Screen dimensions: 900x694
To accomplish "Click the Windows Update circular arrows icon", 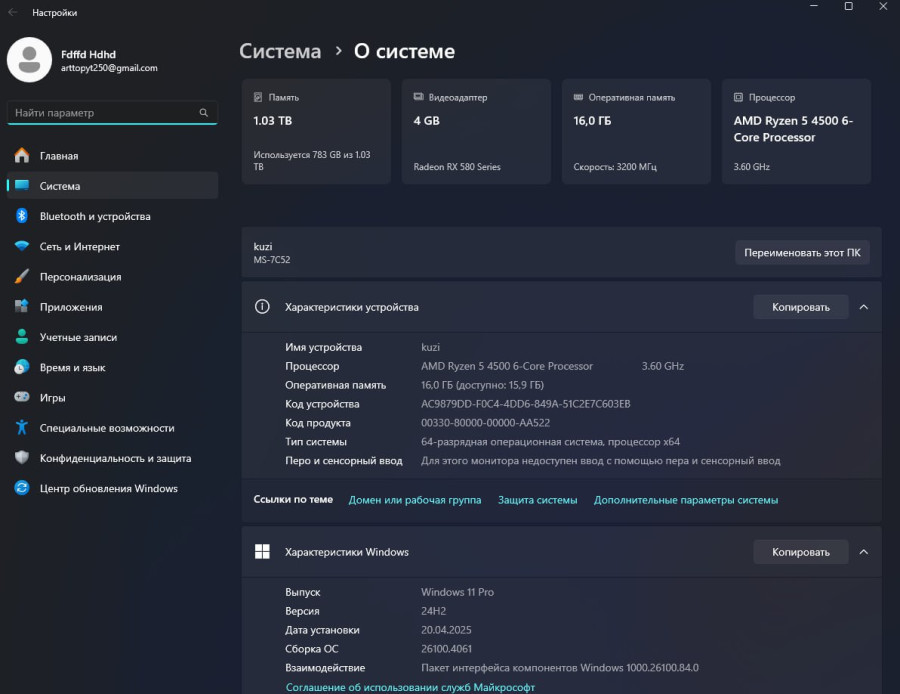I will [x=22, y=488].
